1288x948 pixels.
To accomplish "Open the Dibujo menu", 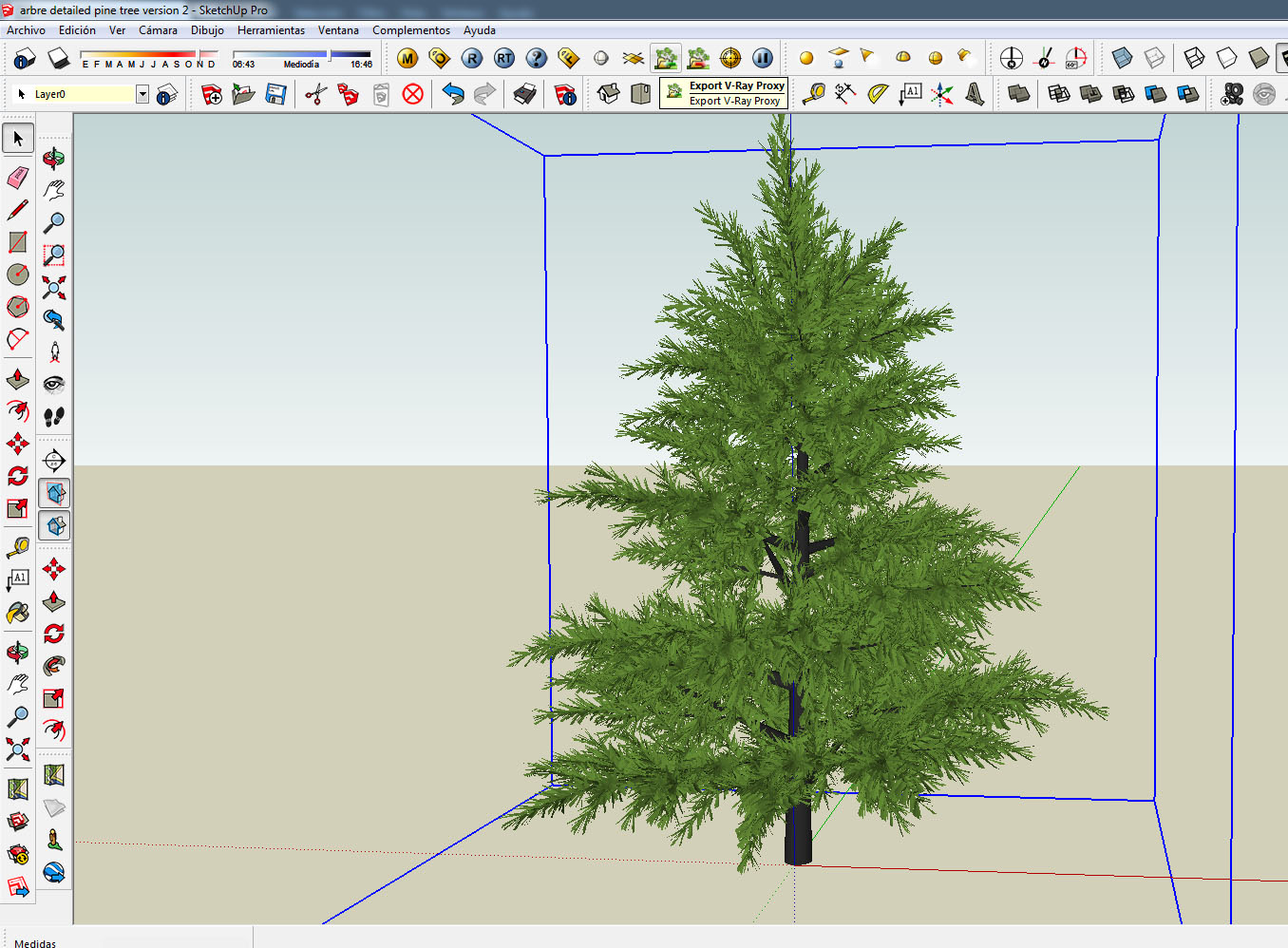I will click(207, 30).
